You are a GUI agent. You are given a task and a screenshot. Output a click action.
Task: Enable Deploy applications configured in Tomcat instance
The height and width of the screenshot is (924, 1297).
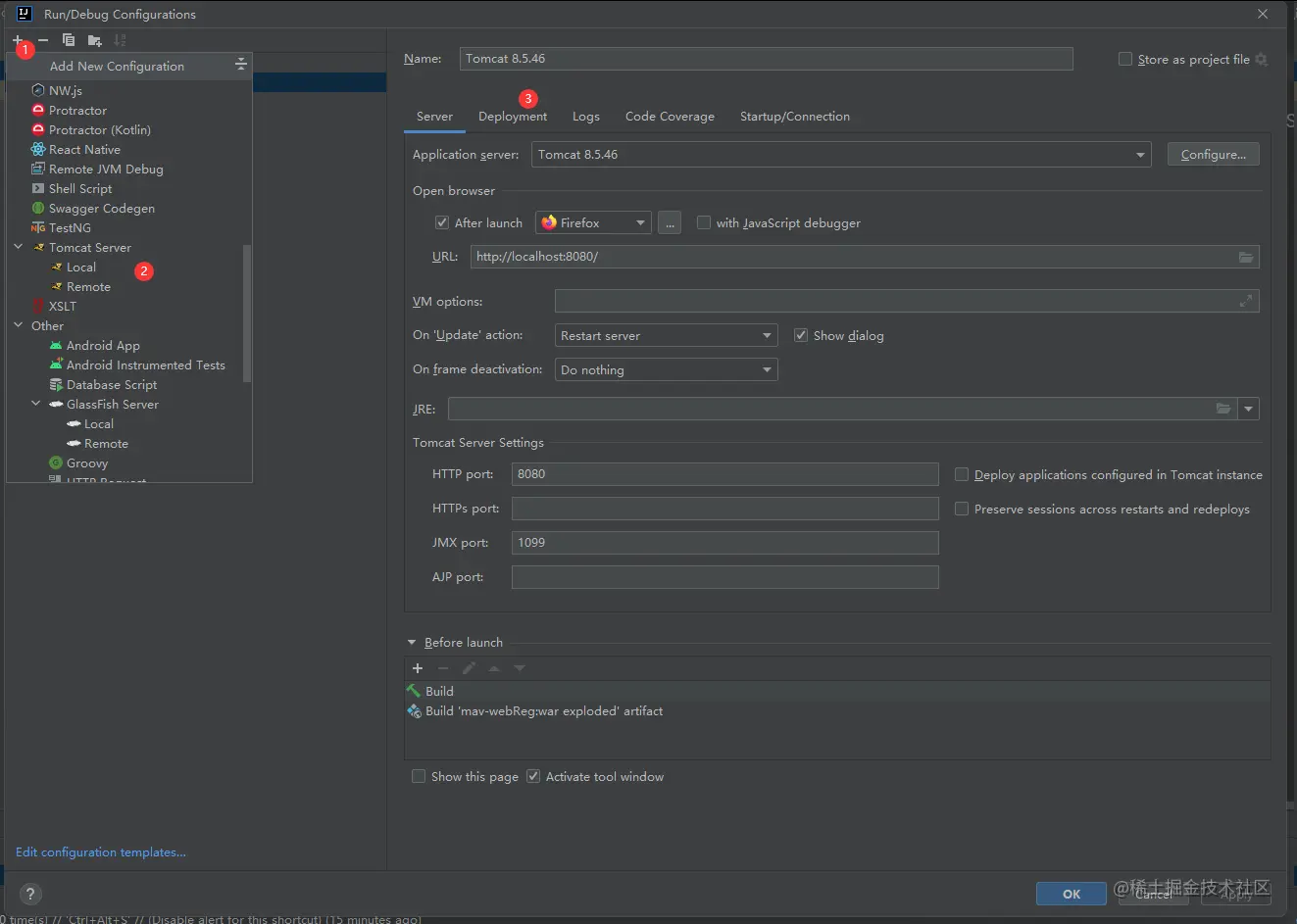point(962,474)
